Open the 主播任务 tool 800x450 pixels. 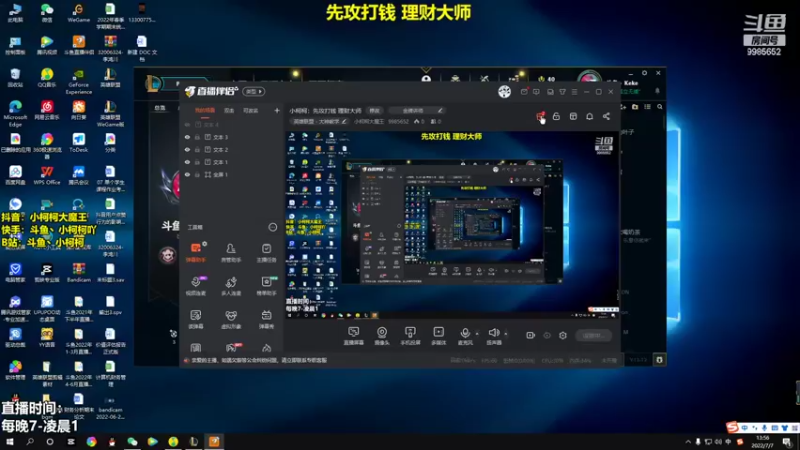[x=266, y=253]
